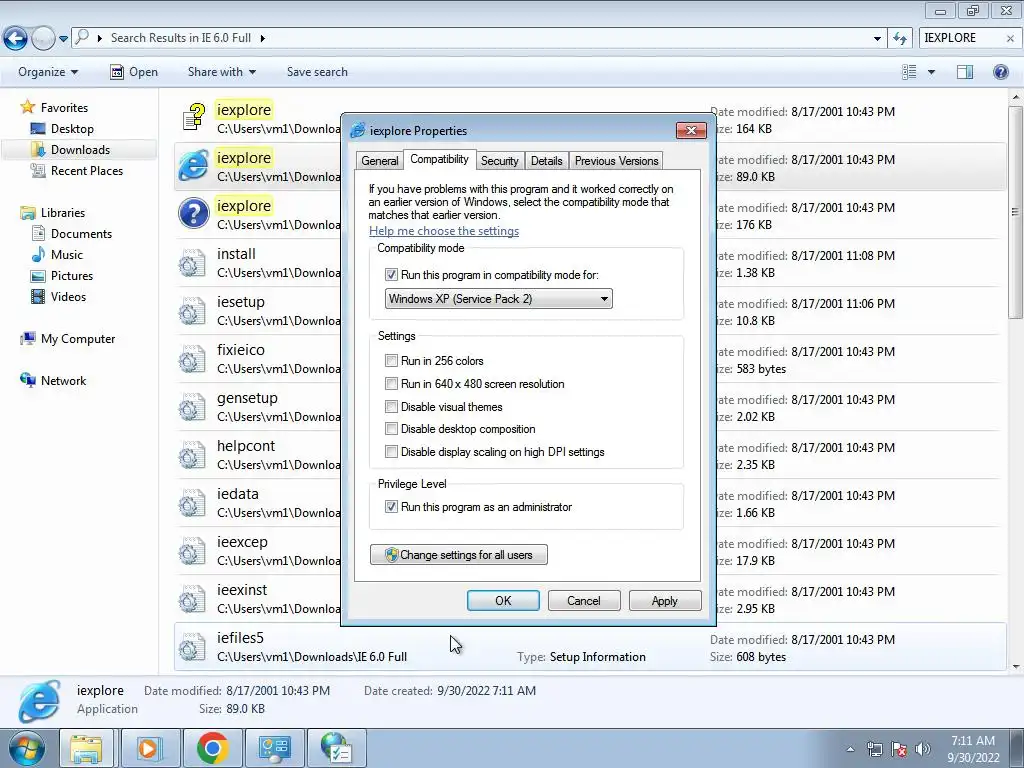
Task: Click the Windows Start orb
Action: [x=26, y=748]
